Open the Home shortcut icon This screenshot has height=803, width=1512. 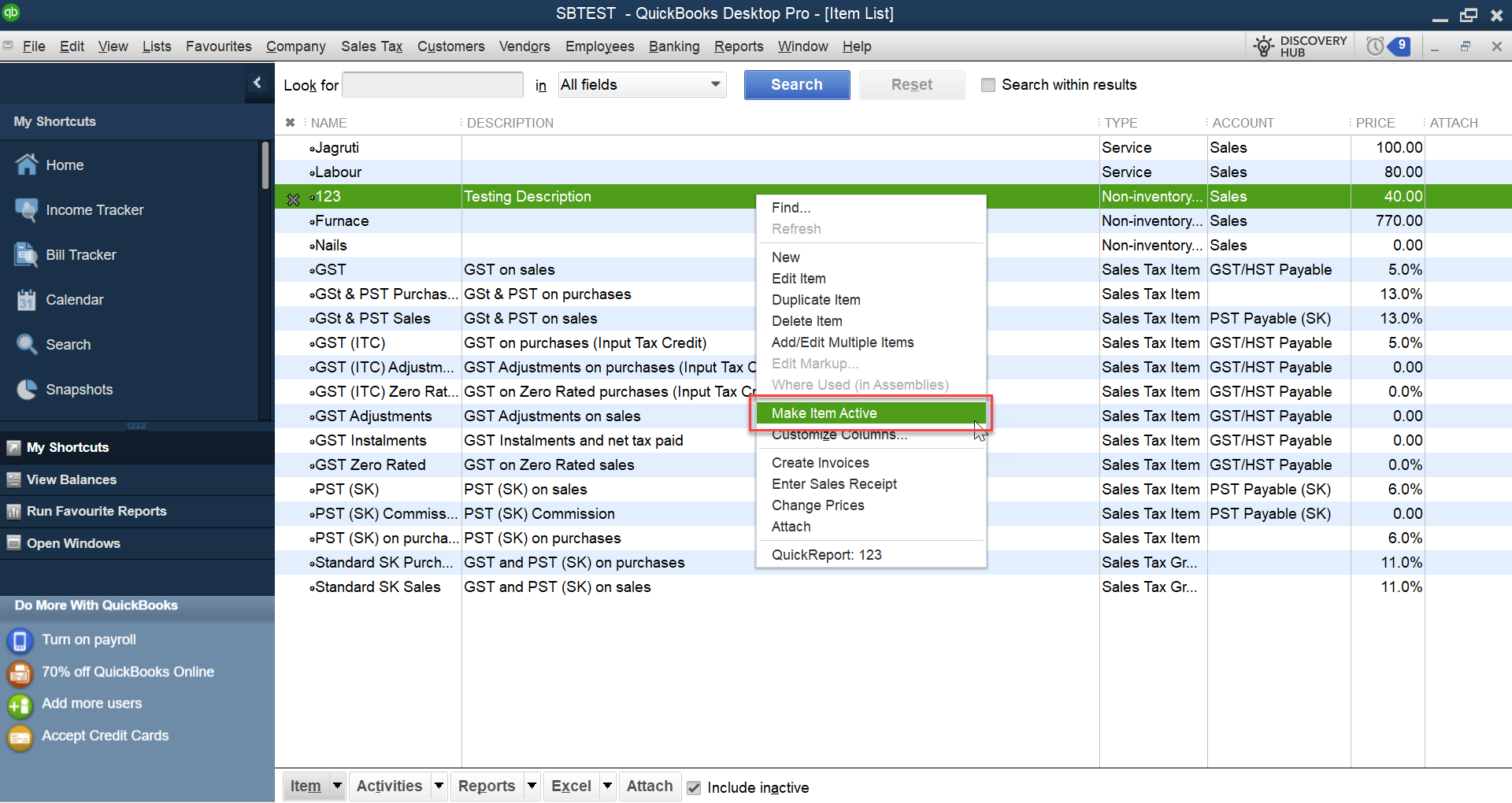tap(27, 165)
